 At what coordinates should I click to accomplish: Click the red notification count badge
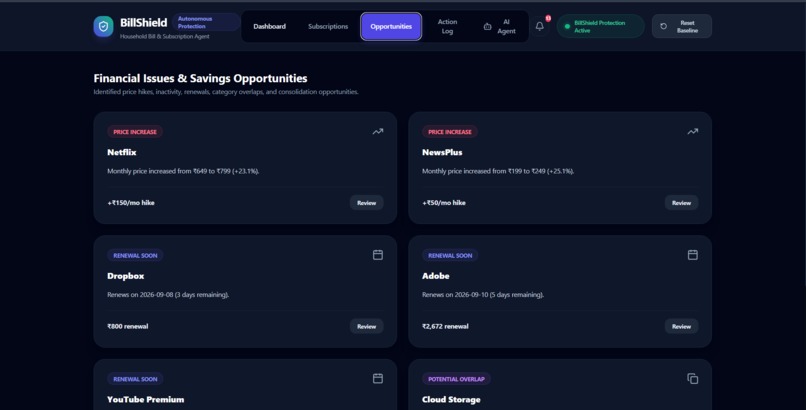(548, 18)
